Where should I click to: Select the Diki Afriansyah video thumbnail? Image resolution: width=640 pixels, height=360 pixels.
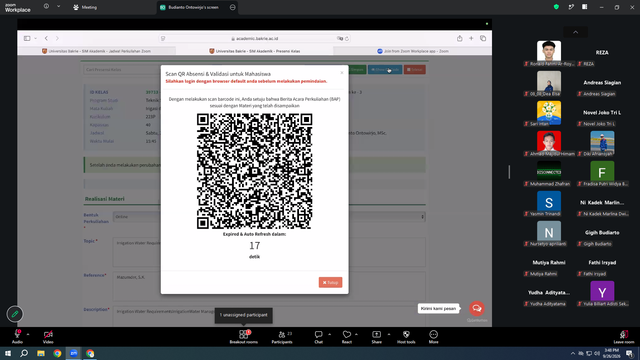pos(602,141)
